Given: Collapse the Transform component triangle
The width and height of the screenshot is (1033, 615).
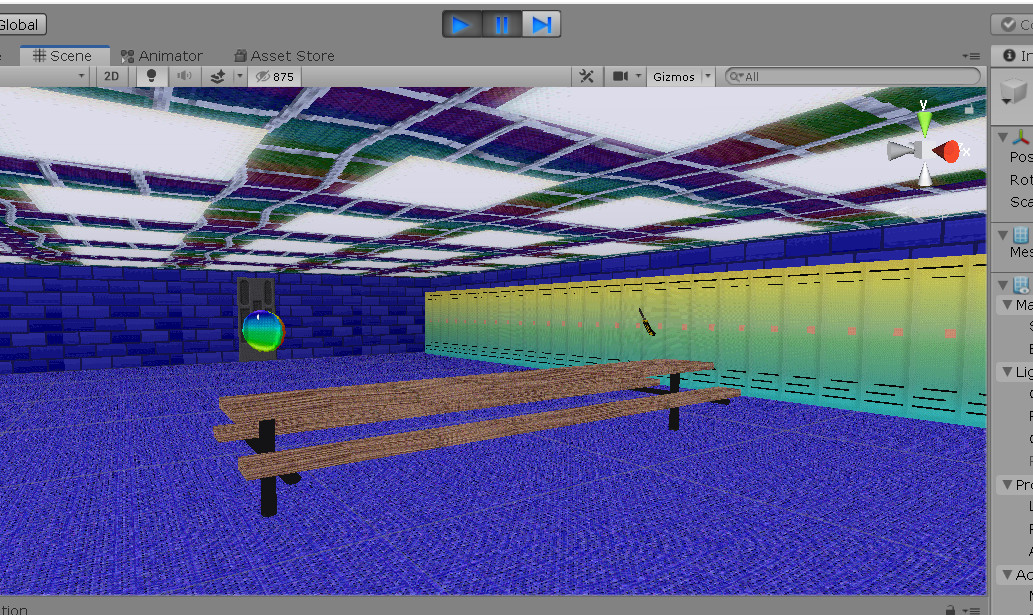Looking at the screenshot, I should click(x=1002, y=136).
